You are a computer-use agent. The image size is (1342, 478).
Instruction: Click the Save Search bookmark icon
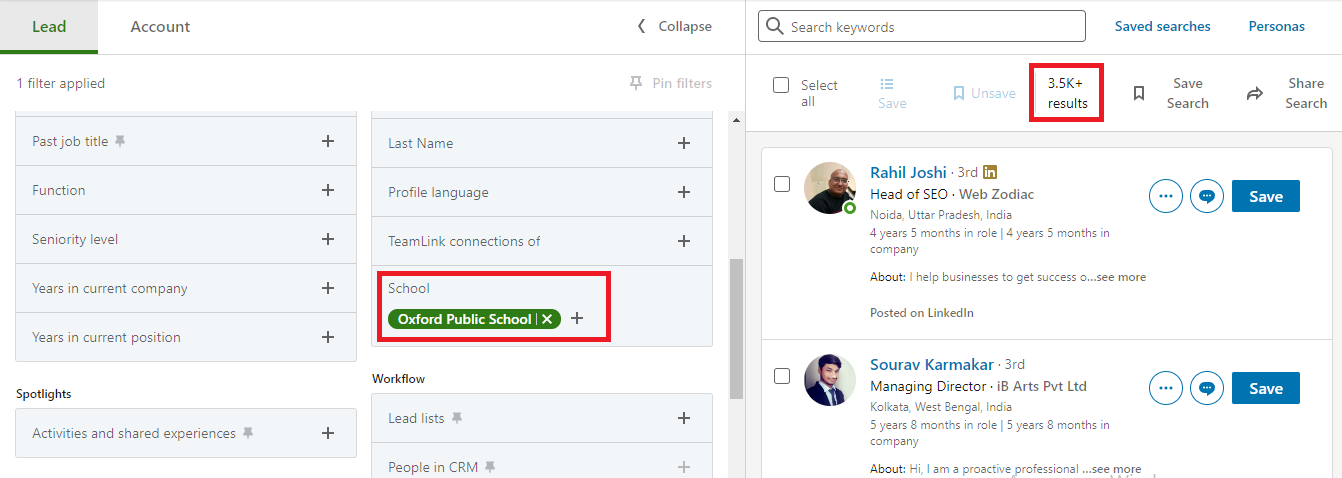1138,93
